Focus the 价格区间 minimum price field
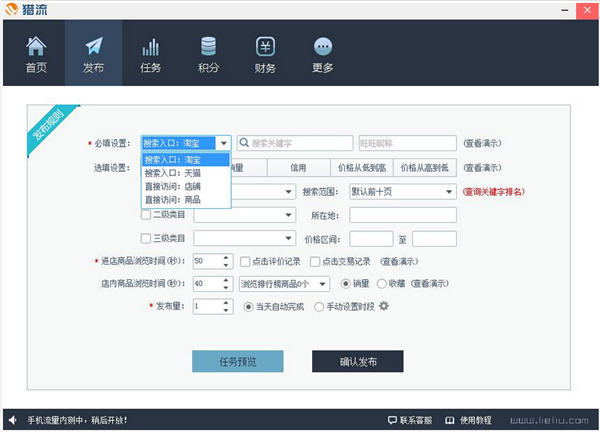The height and width of the screenshot is (432, 600). coord(371,239)
